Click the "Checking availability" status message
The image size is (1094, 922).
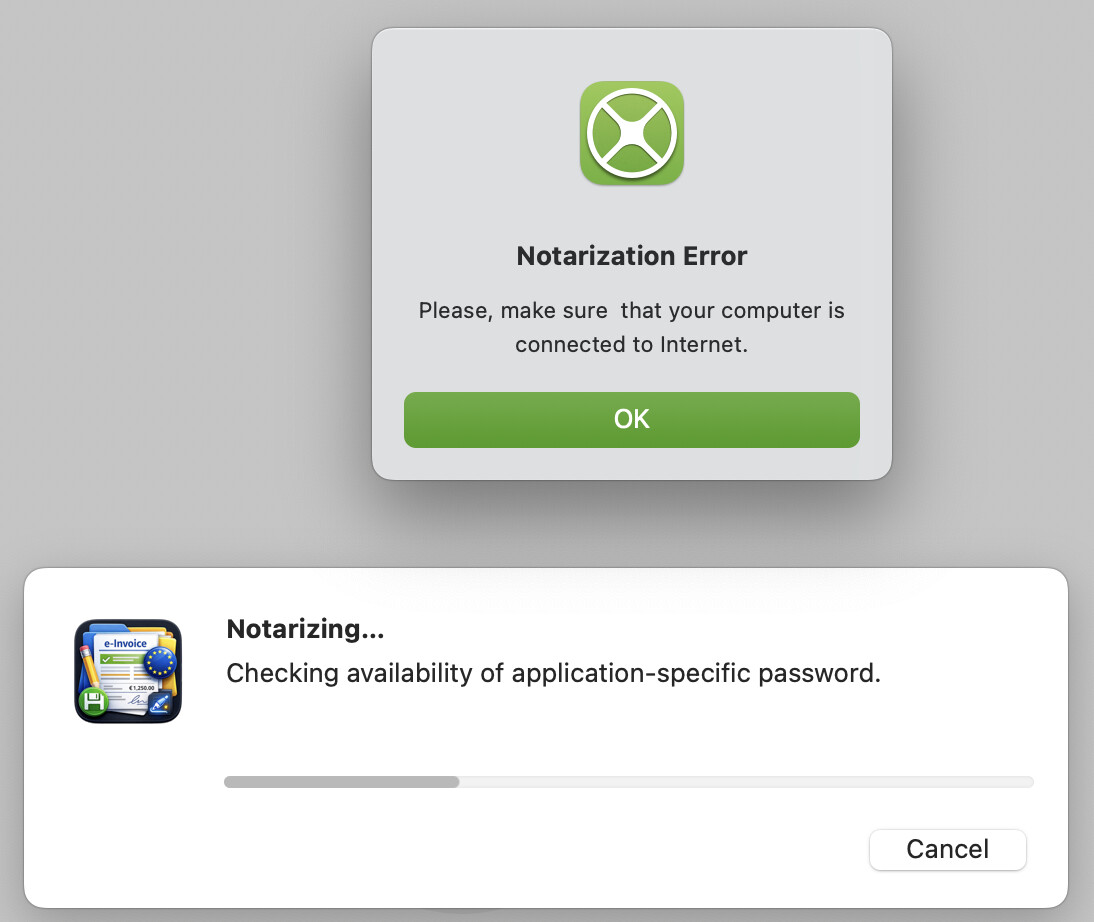tap(553, 673)
